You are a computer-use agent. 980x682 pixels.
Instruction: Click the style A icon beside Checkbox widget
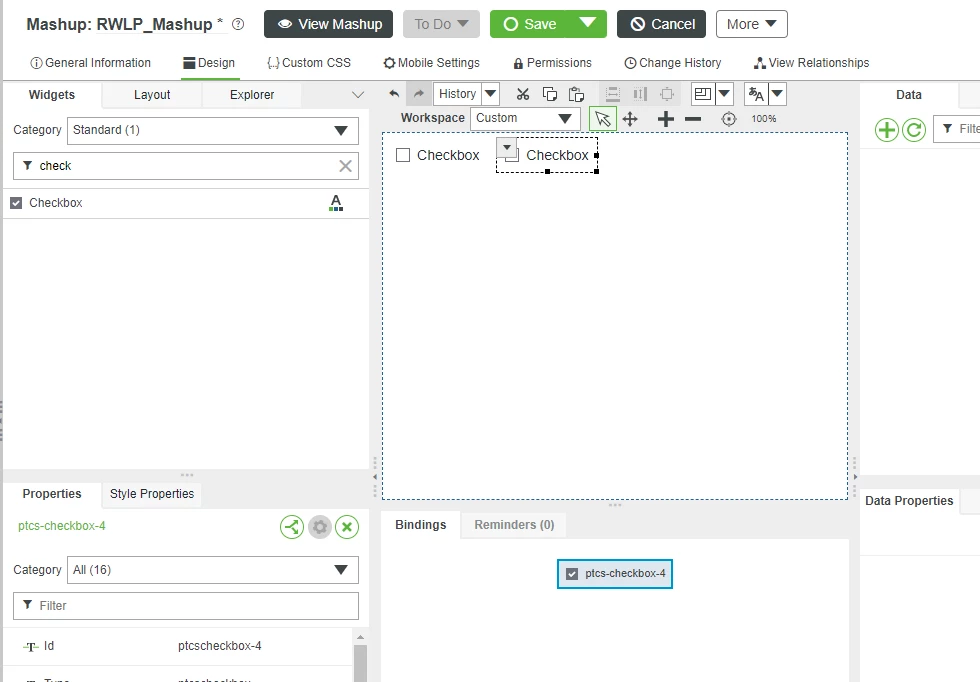point(336,203)
